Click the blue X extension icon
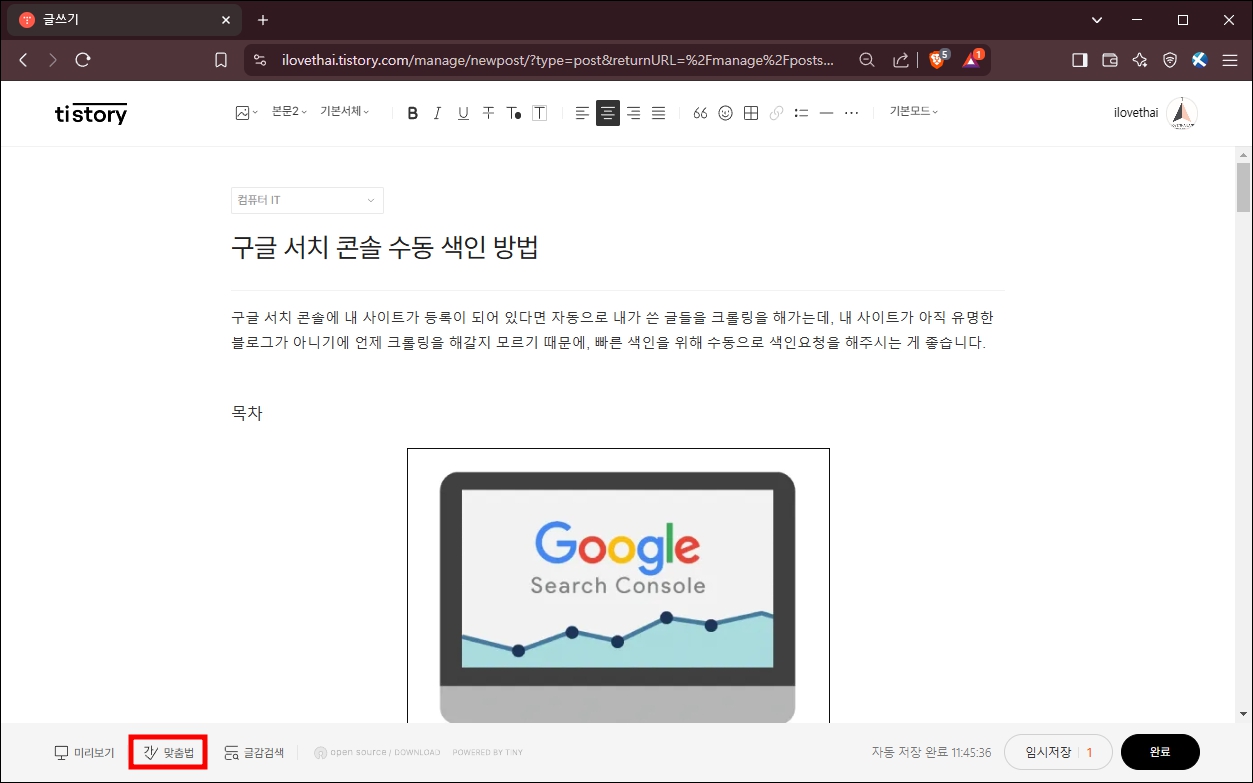The height and width of the screenshot is (783, 1253). [1200, 60]
